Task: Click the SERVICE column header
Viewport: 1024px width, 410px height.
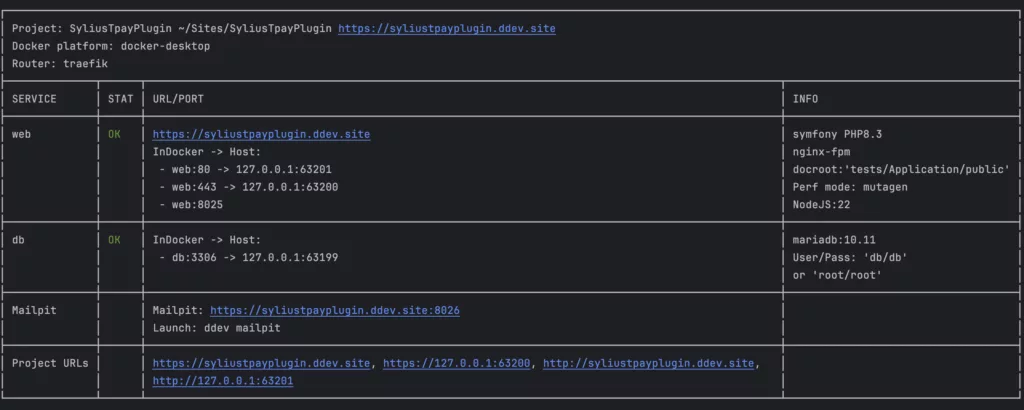Action: 34,99
